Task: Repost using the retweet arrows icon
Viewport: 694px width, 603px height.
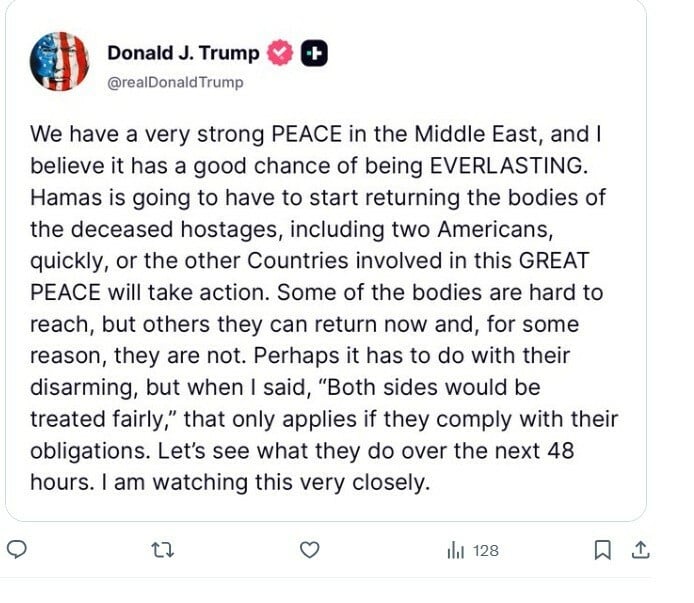Action: click(x=155, y=549)
